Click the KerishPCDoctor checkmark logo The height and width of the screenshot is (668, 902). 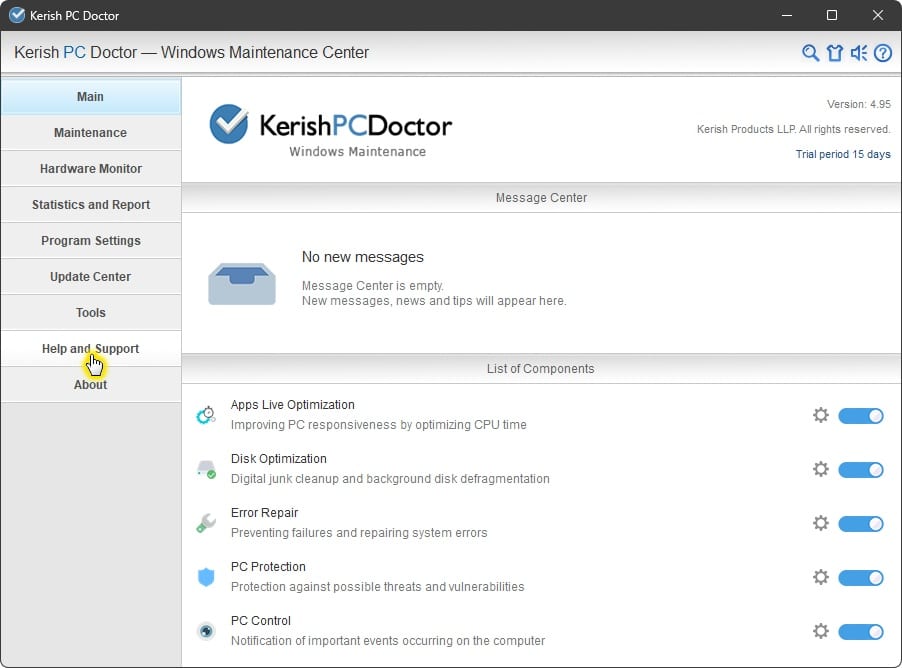click(229, 124)
